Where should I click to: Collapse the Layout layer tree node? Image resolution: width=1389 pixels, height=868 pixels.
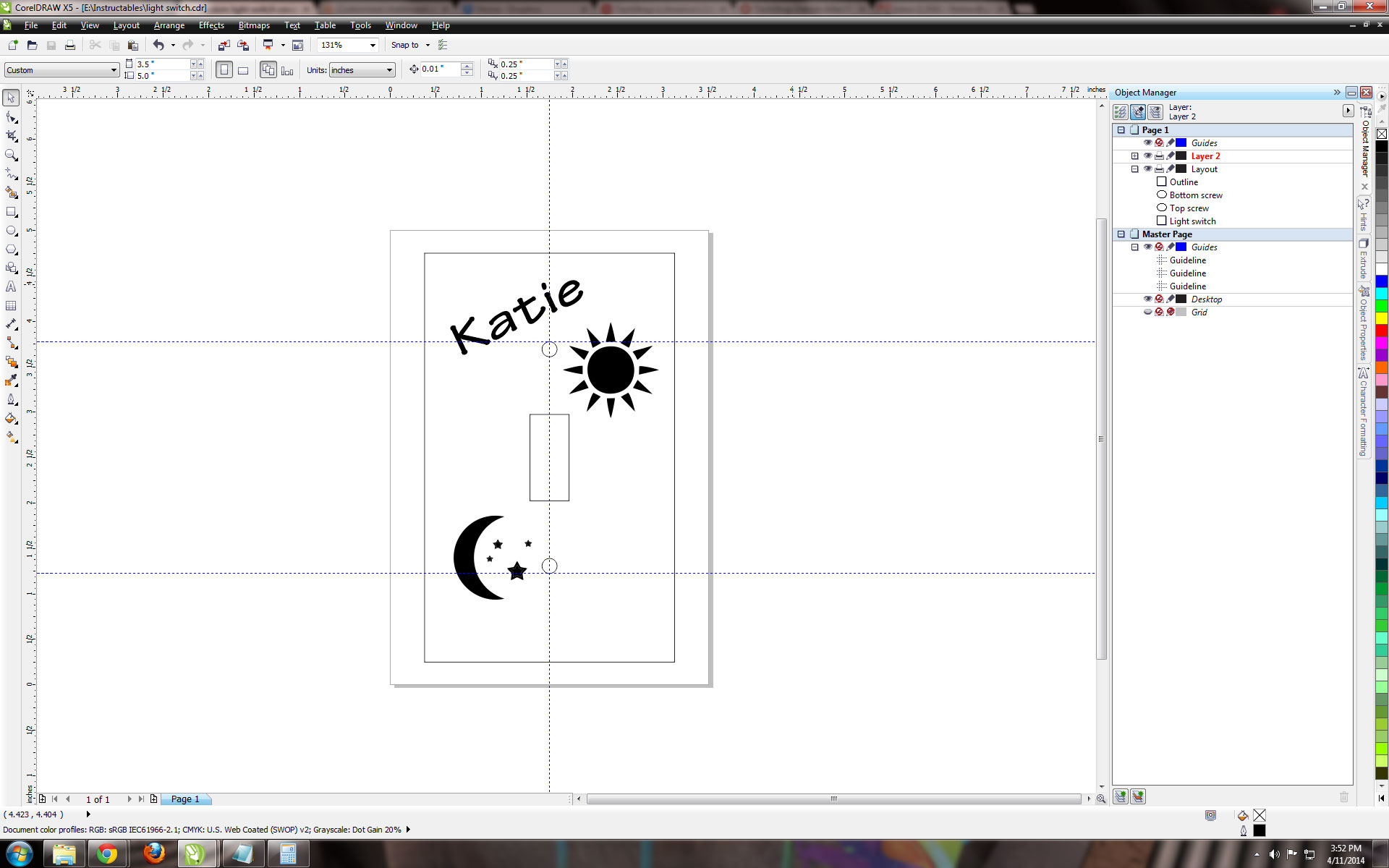[x=1134, y=169]
